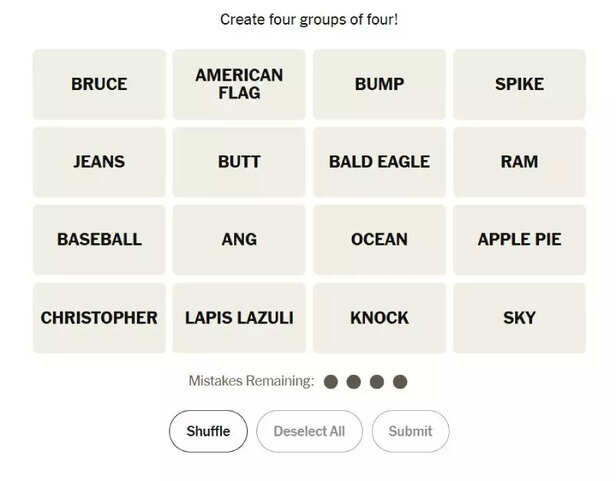Select the KNOCK tile

click(x=379, y=317)
